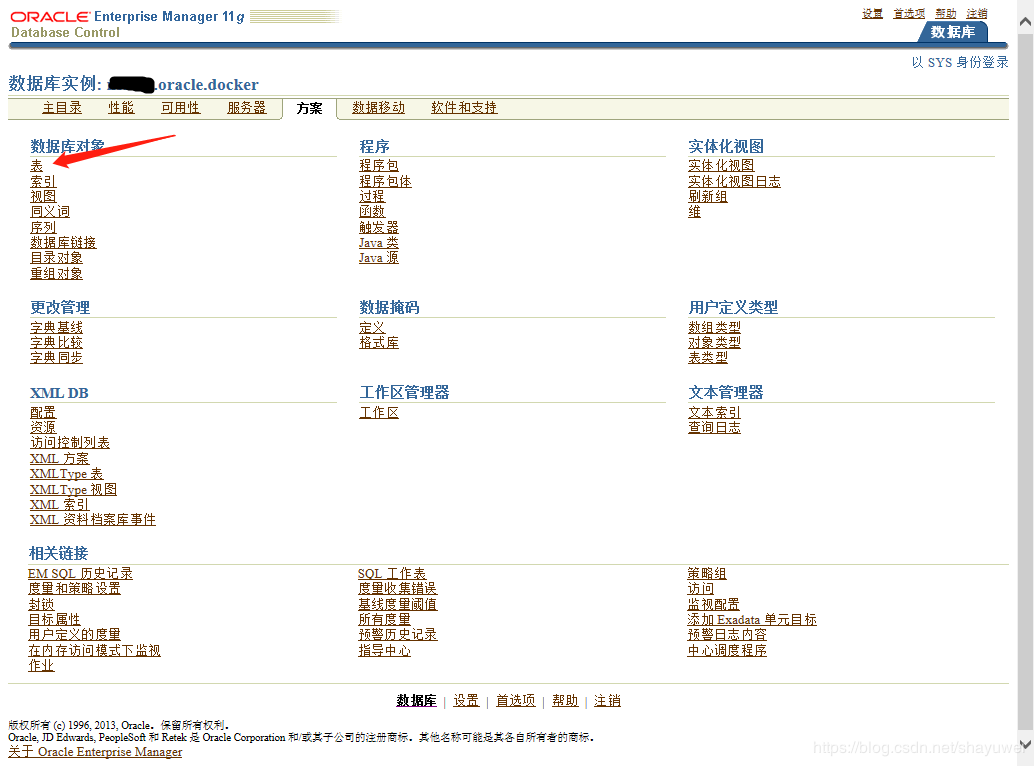The width and height of the screenshot is (1034, 766).
Task: Open the 实体化视图日志 link
Action: click(x=734, y=181)
